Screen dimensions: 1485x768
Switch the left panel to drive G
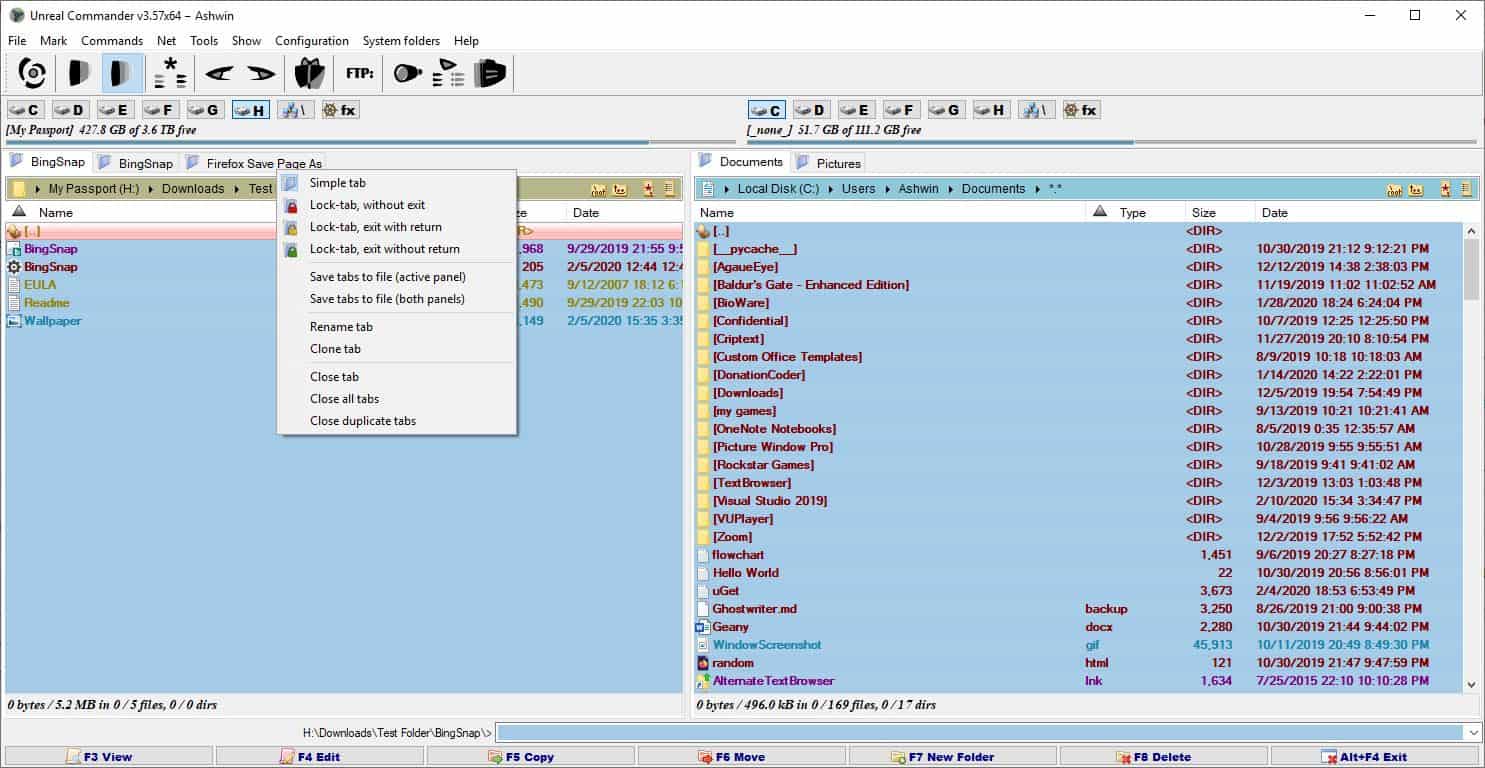(205, 110)
